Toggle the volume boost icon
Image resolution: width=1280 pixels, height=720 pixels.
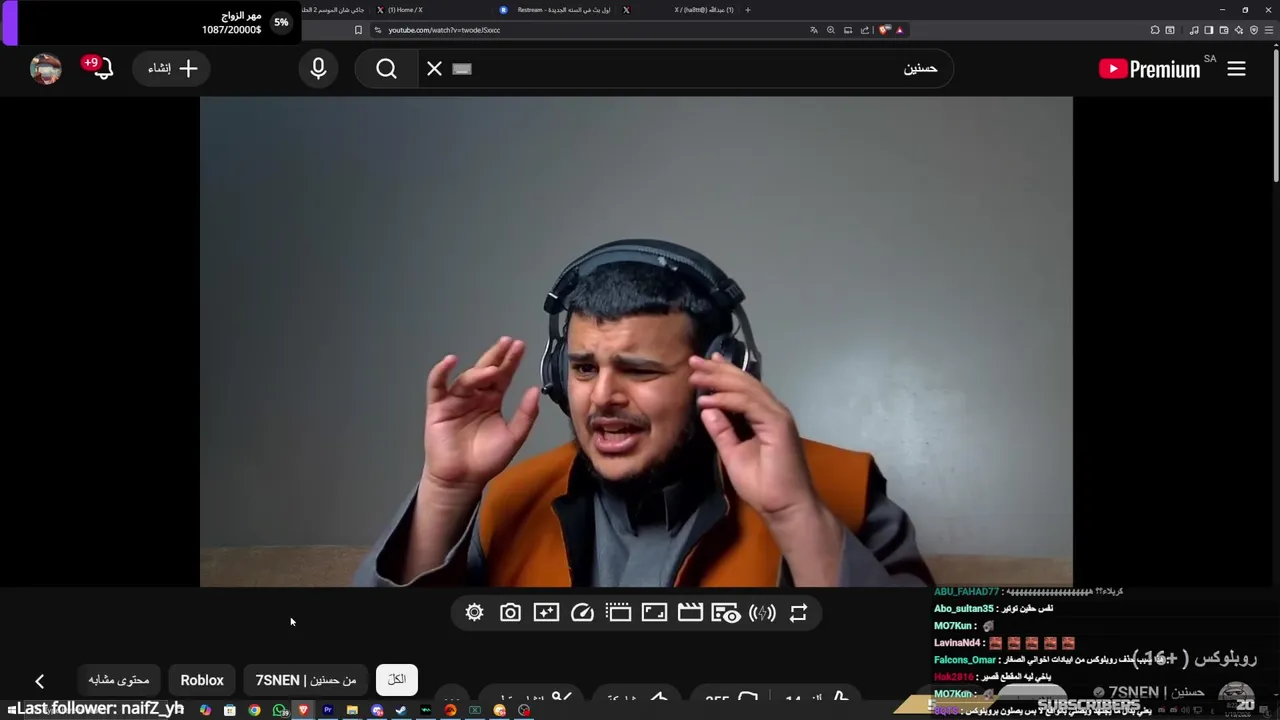tap(762, 613)
